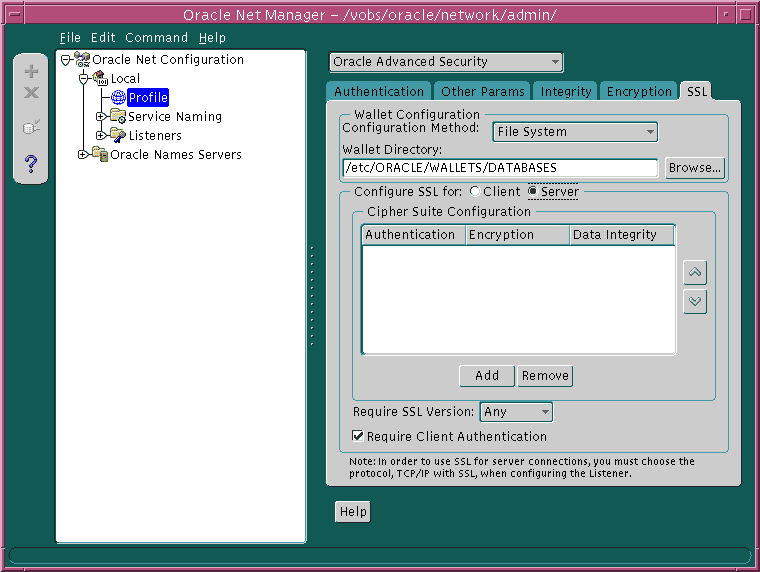760x572 pixels.
Task: Switch to the Authentication tab
Action: (379, 91)
